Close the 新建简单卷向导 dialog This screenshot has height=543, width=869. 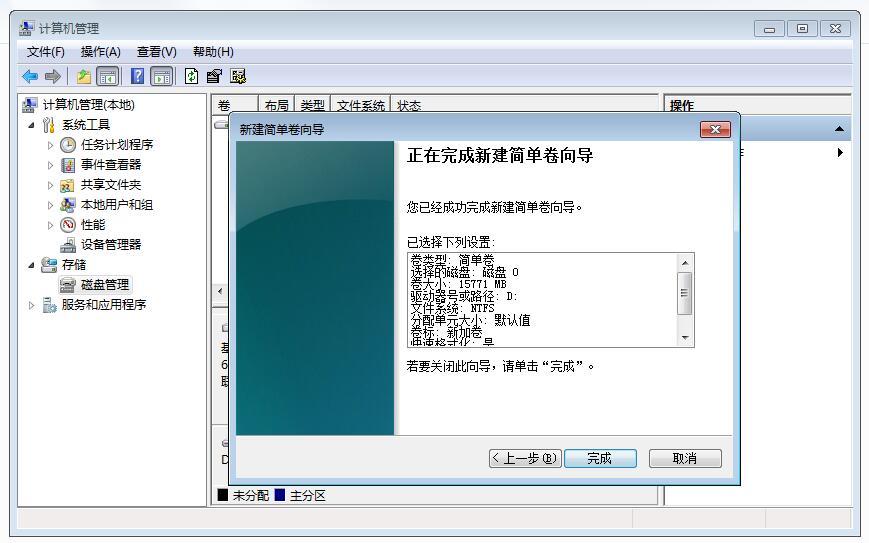click(715, 129)
